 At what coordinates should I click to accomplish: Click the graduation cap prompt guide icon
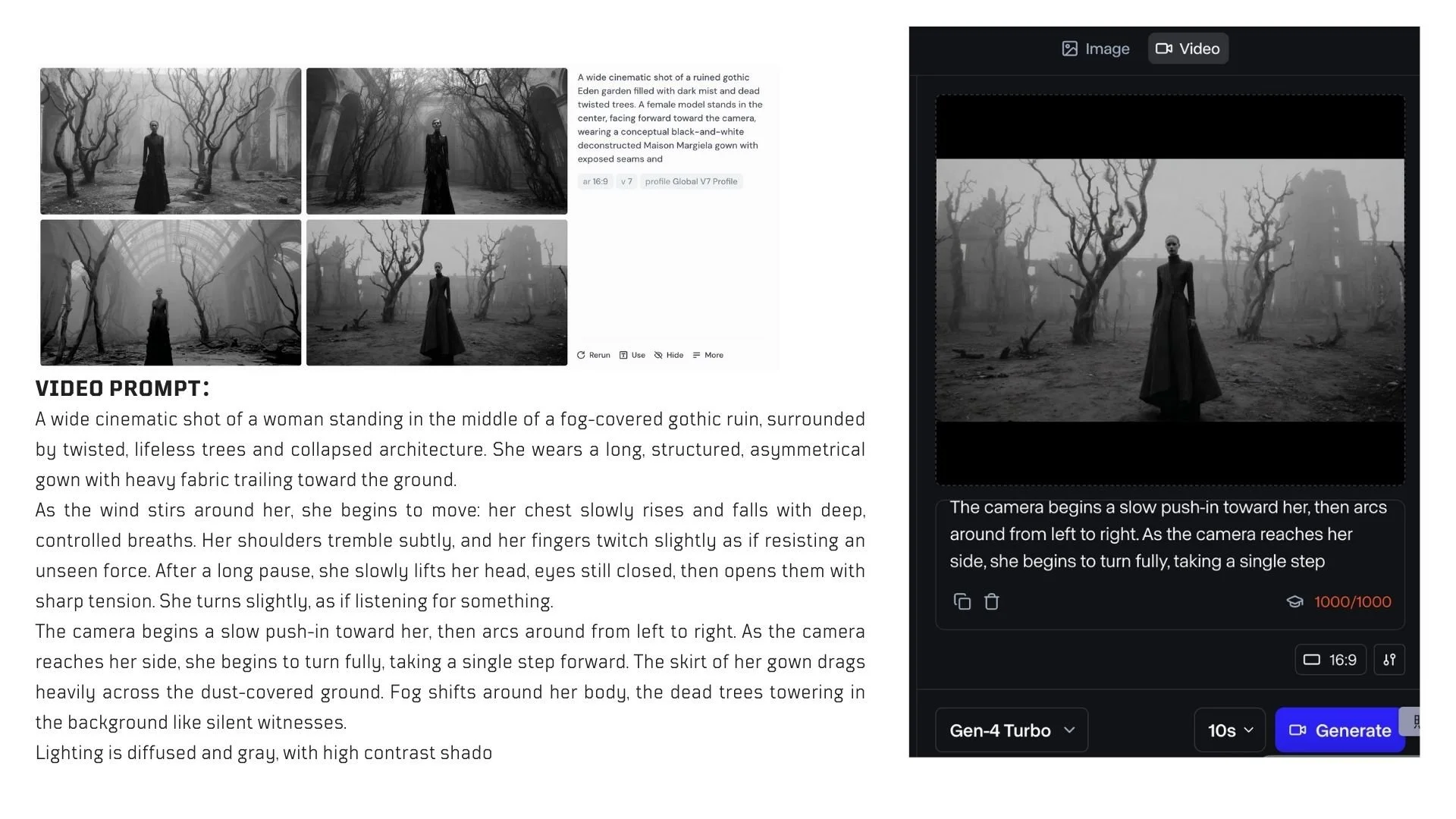(1294, 601)
